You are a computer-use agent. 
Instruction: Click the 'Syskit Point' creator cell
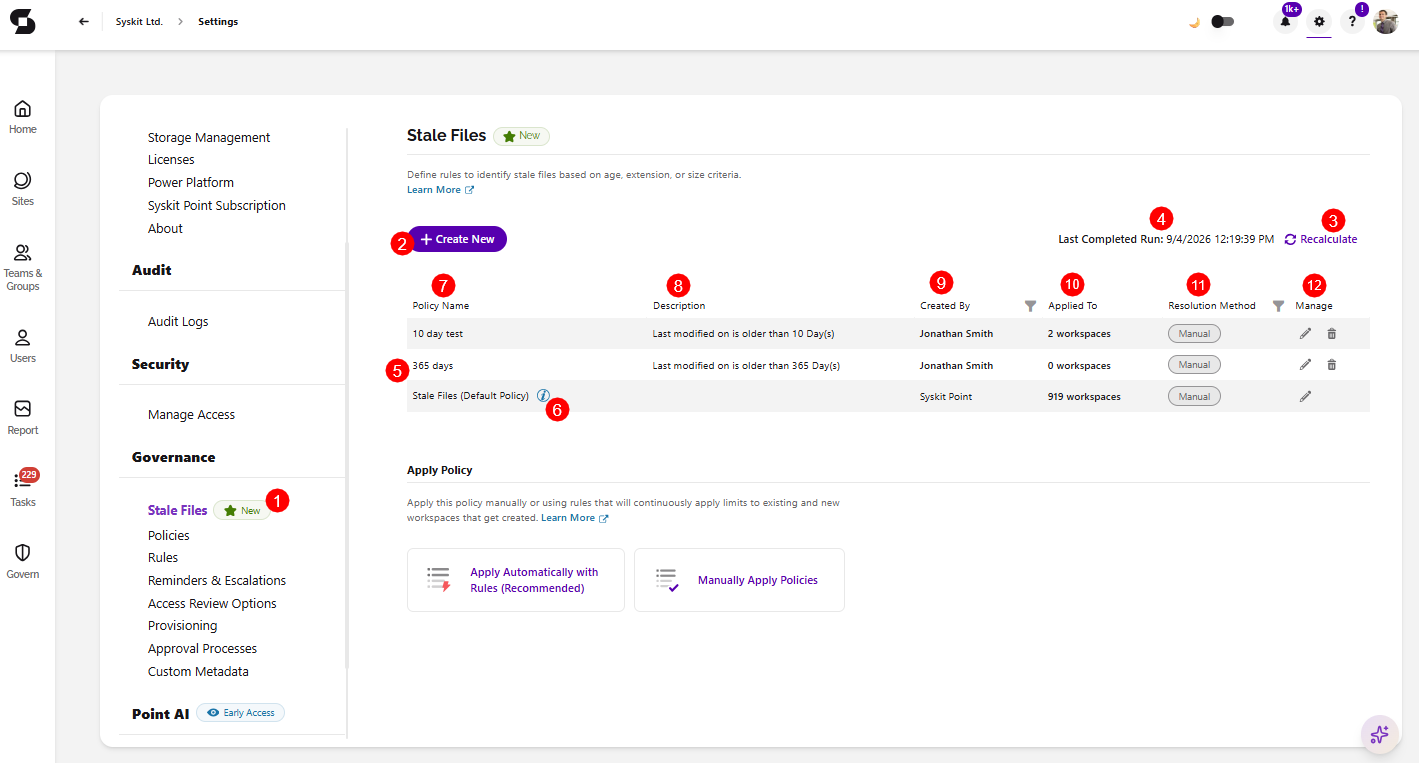click(x=946, y=397)
